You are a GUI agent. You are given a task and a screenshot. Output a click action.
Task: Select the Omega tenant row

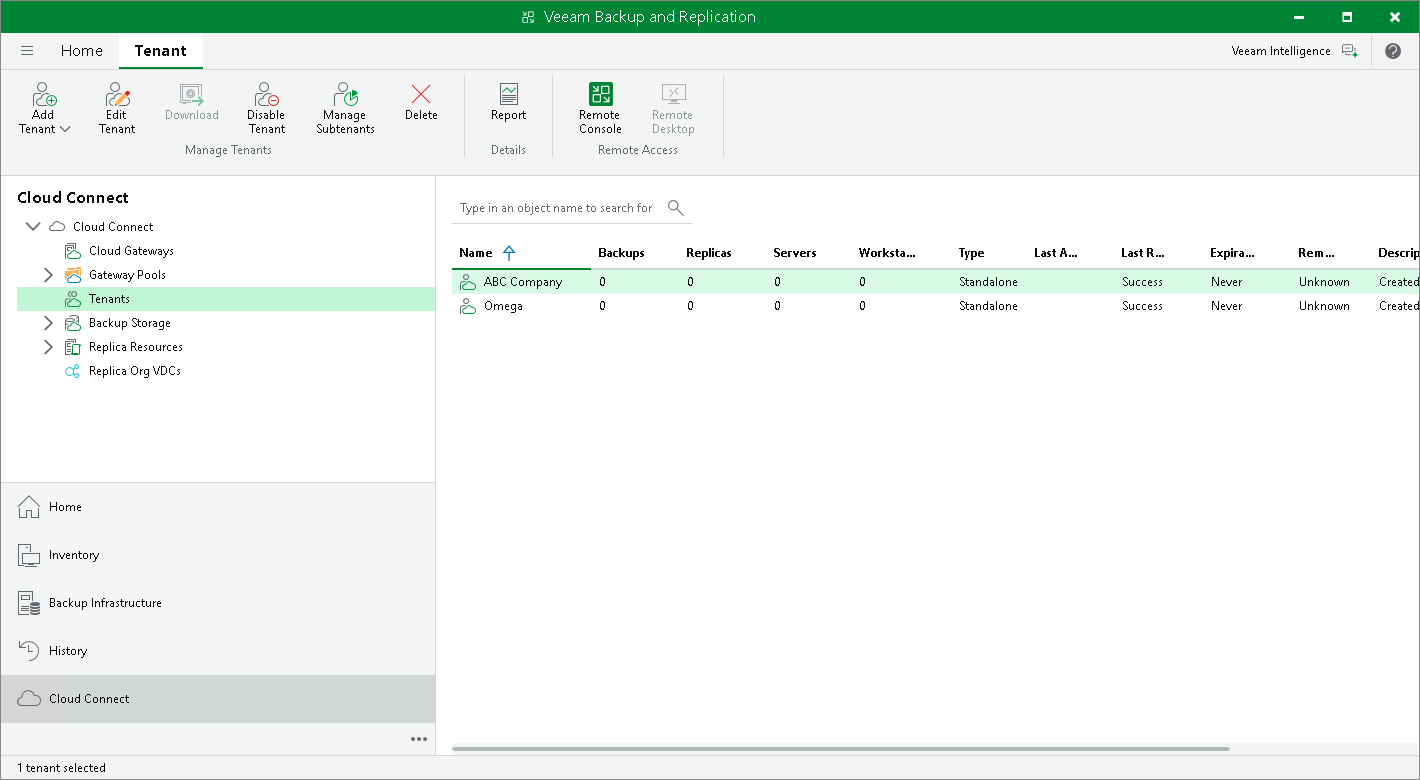point(936,306)
